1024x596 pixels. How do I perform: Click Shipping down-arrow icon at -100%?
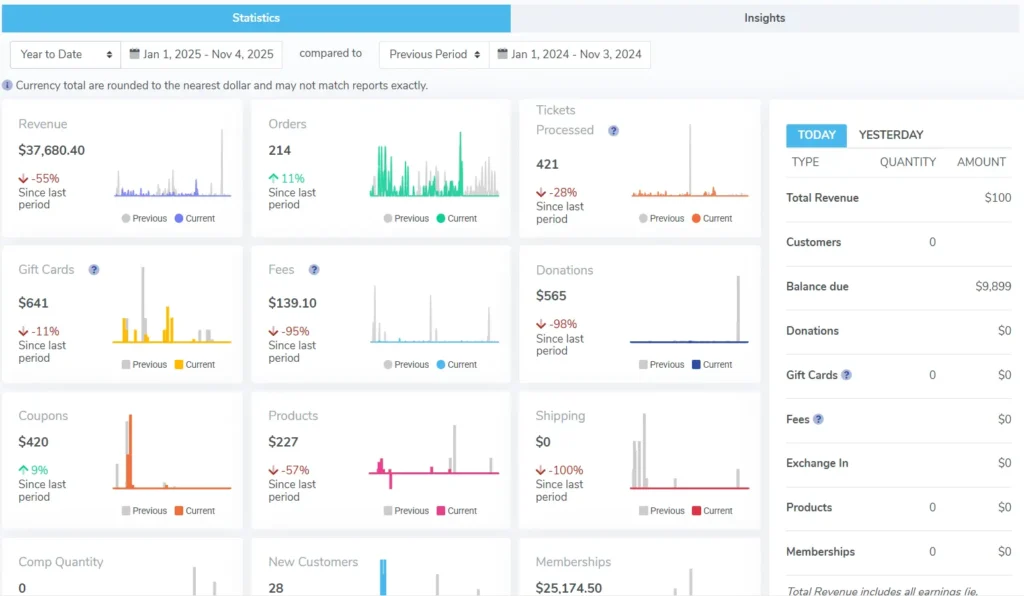point(541,470)
